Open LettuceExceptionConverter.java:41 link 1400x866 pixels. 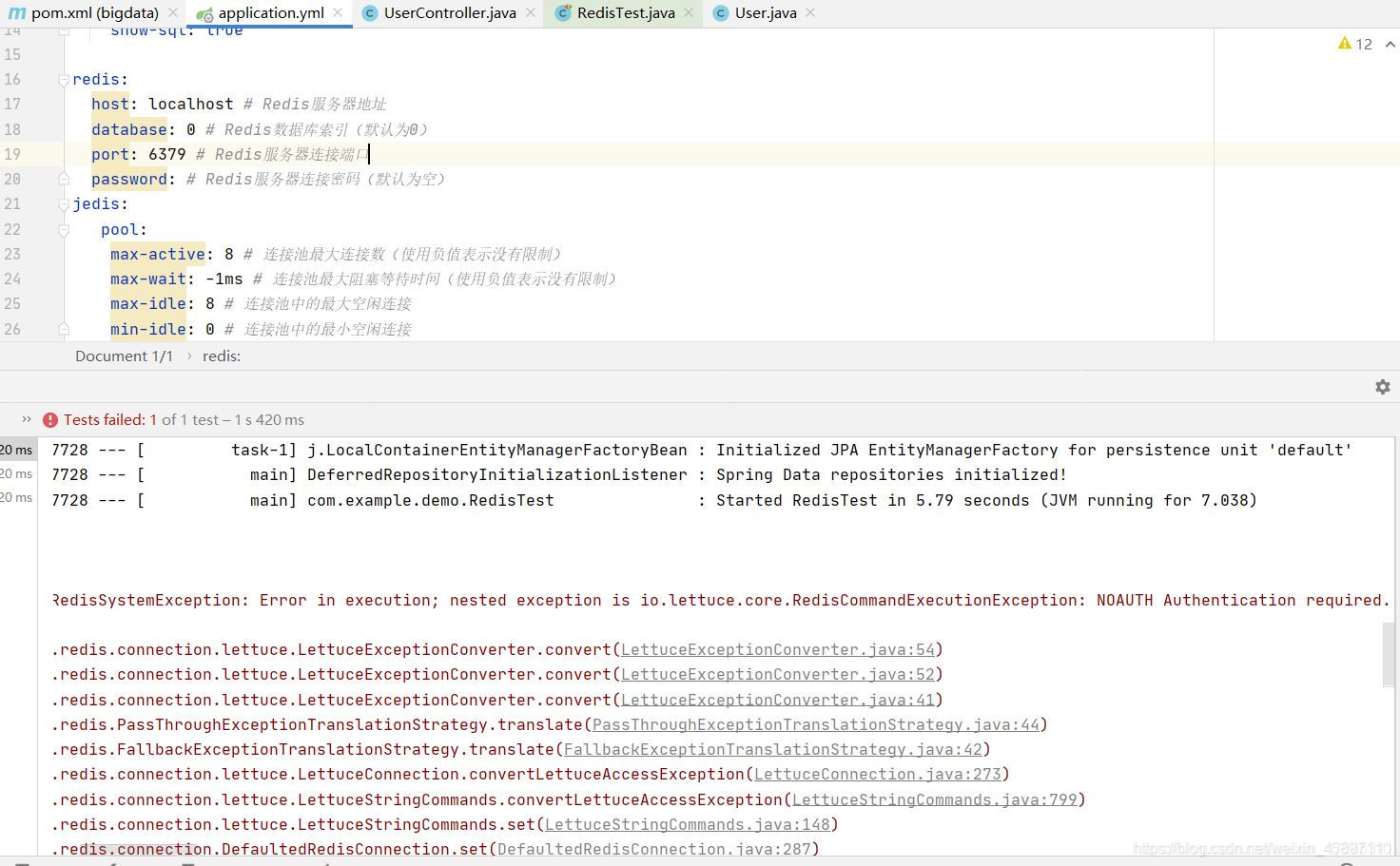[x=778, y=701]
